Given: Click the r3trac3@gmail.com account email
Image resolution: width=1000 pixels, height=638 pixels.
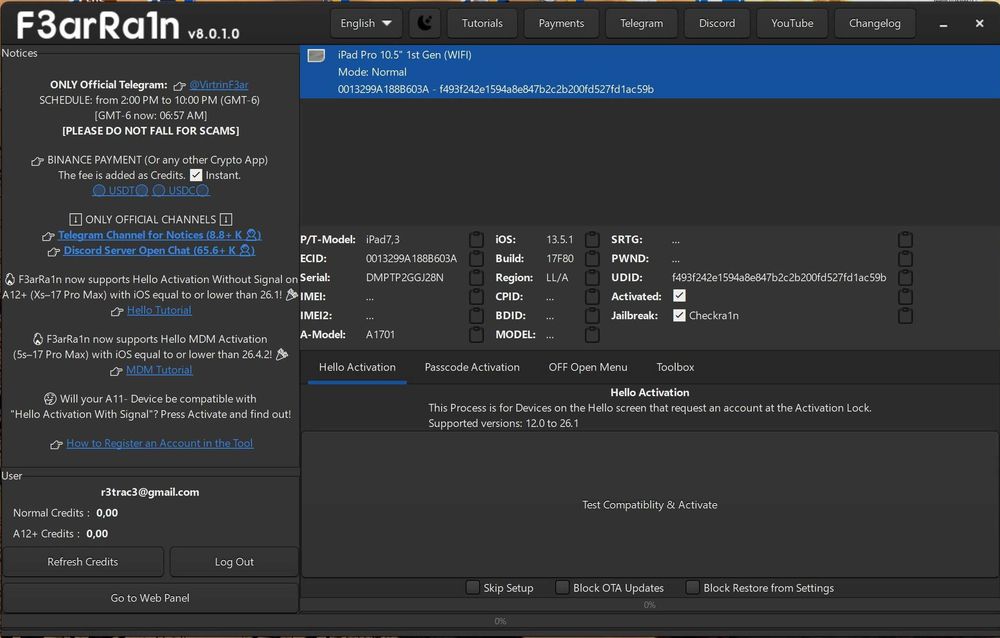Looking at the screenshot, I should pyautogui.click(x=150, y=493).
